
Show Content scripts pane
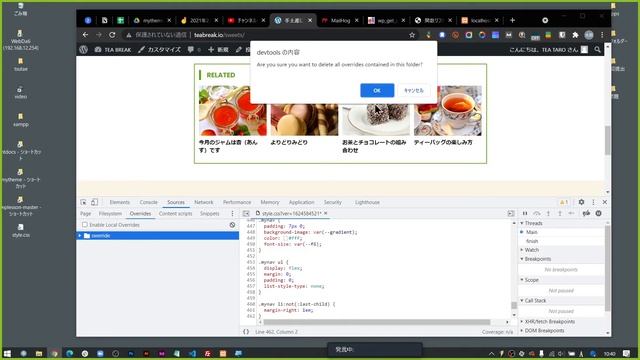[176, 214]
